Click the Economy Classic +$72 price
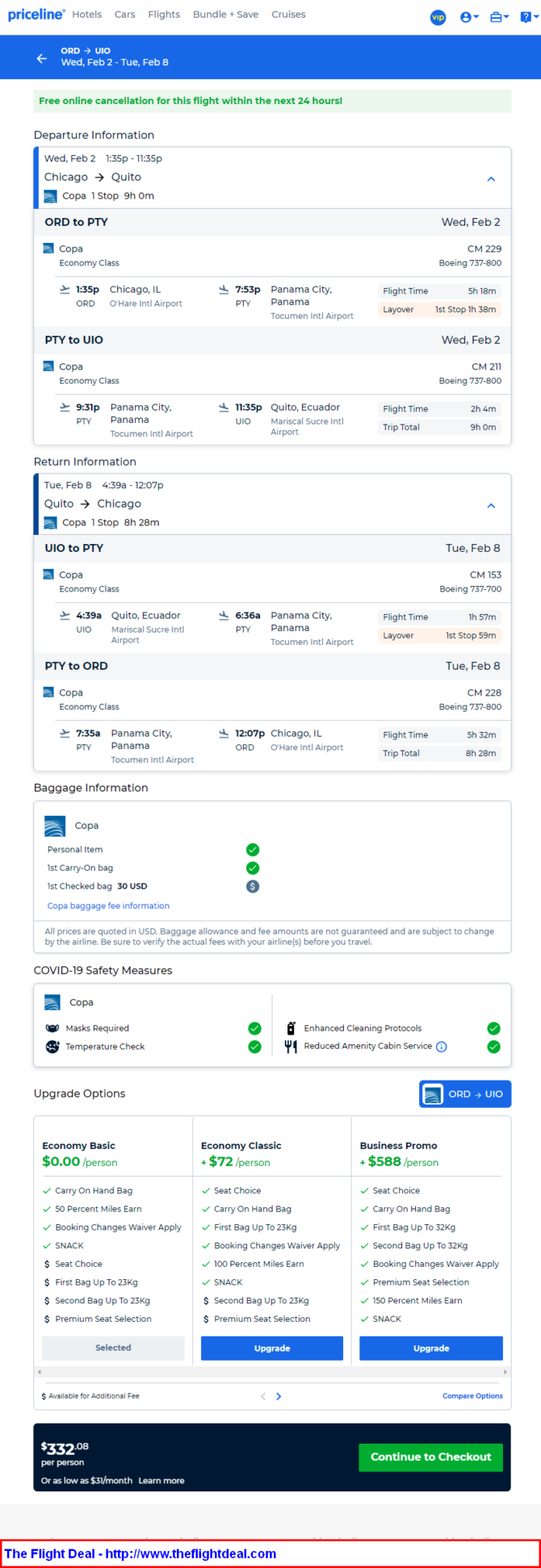Screen dimensions: 541x1568 click(x=236, y=1162)
